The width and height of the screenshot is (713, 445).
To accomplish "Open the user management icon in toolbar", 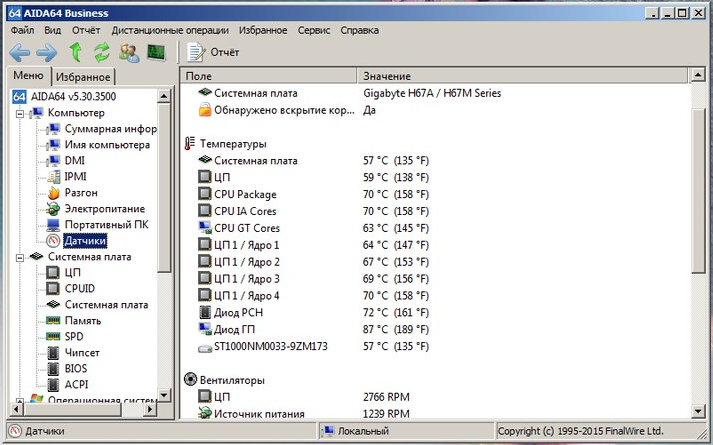I will pos(129,53).
